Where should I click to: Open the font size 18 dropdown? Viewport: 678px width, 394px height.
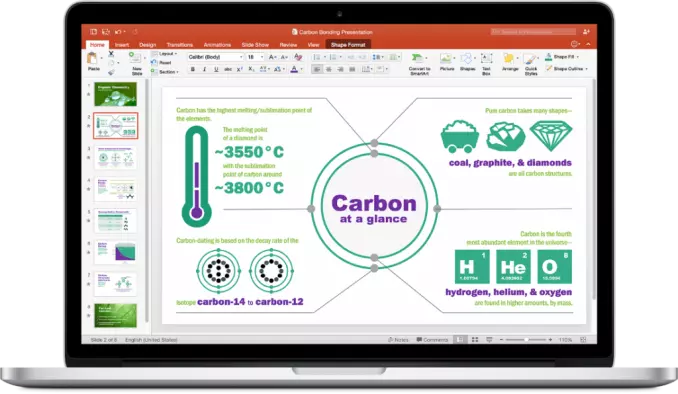click(255, 57)
